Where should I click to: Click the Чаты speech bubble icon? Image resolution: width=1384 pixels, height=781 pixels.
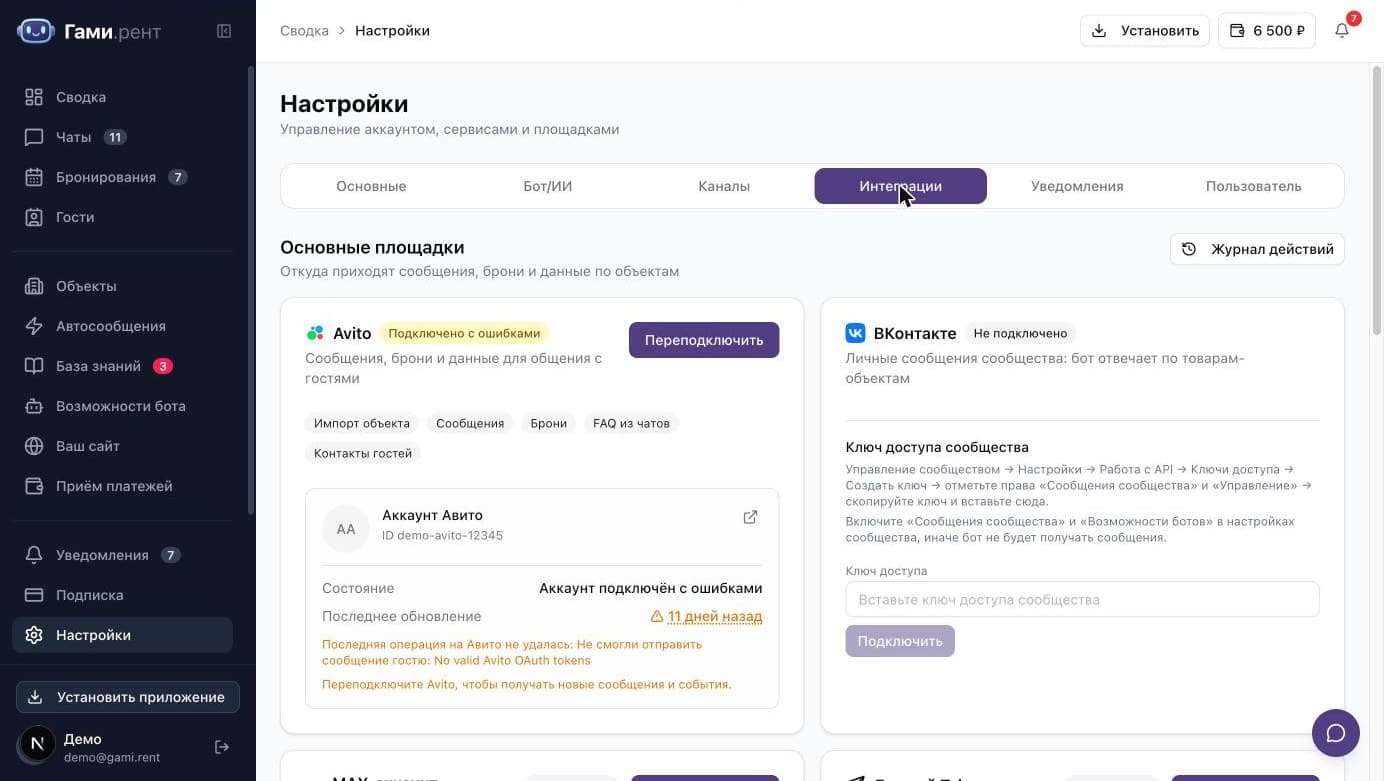[34, 137]
